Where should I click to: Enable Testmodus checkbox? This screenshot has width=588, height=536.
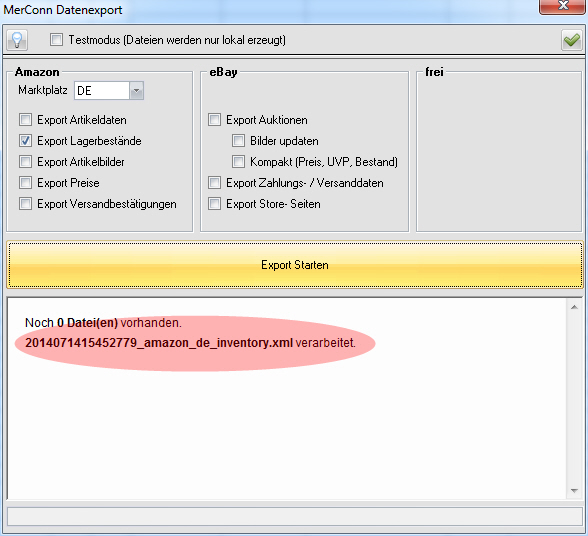(x=56, y=40)
